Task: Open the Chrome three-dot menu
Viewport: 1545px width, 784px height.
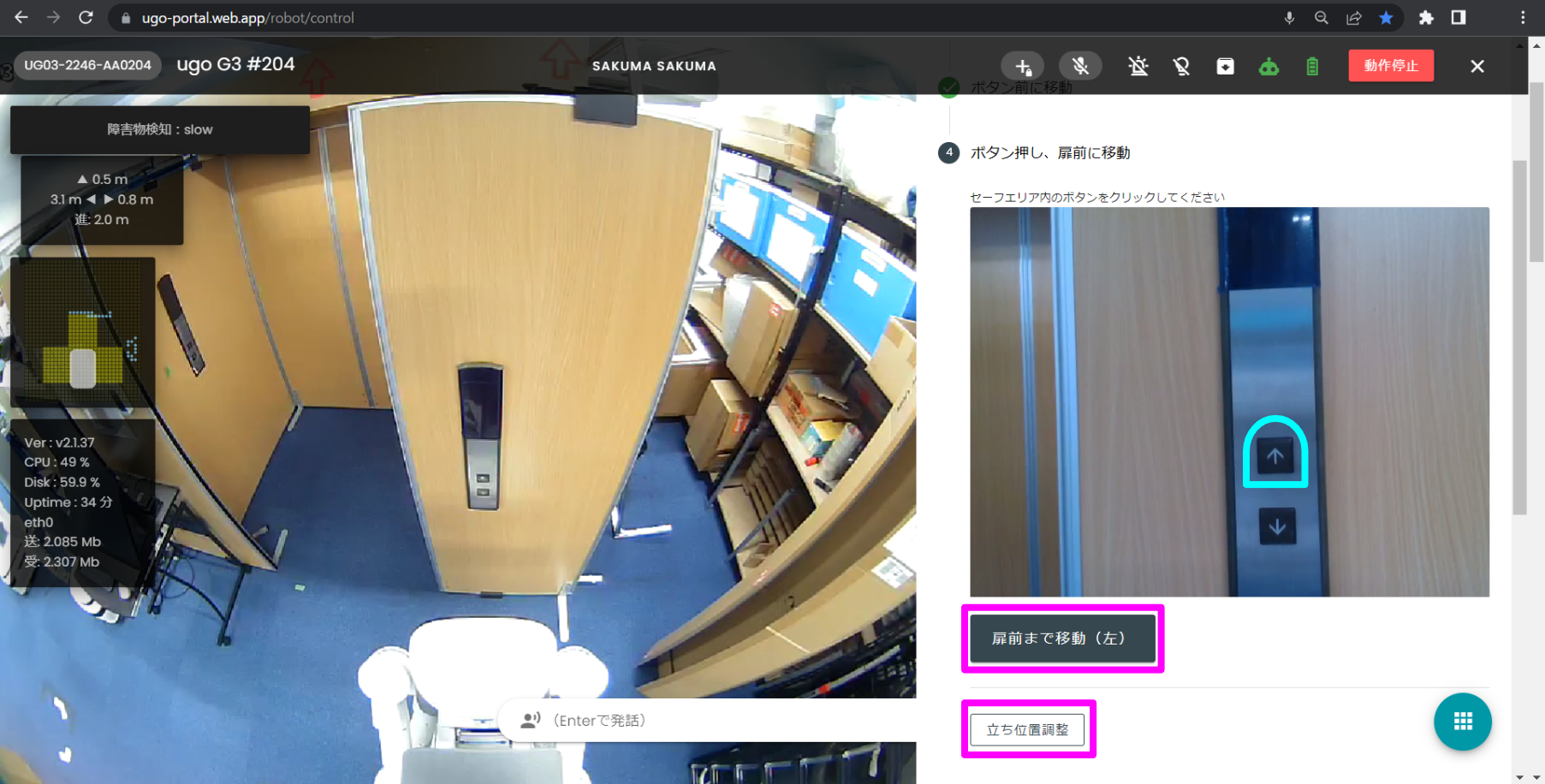Action: [x=1523, y=18]
